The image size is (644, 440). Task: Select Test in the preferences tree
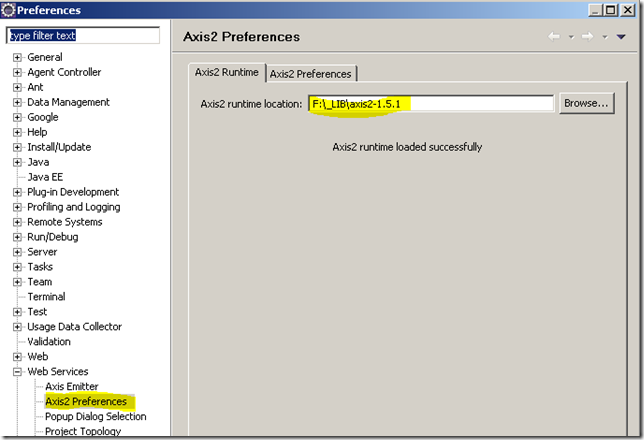point(37,312)
